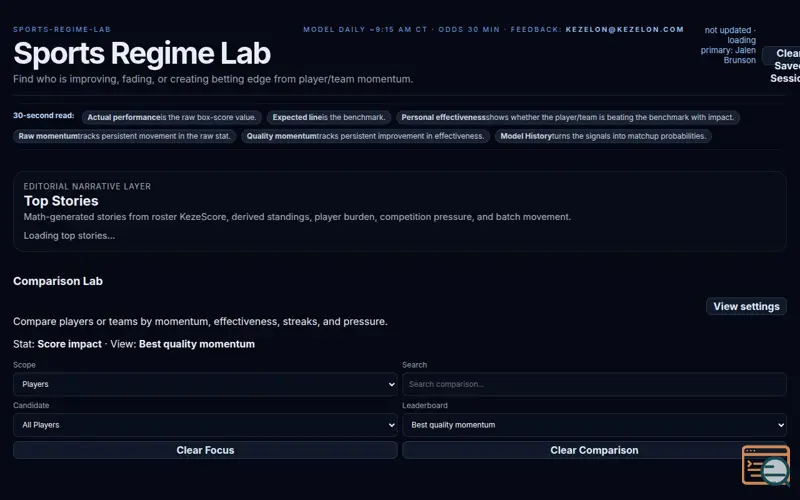This screenshot has width=800, height=500.
Task: Click the Top Stories heading
Action: (61, 201)
